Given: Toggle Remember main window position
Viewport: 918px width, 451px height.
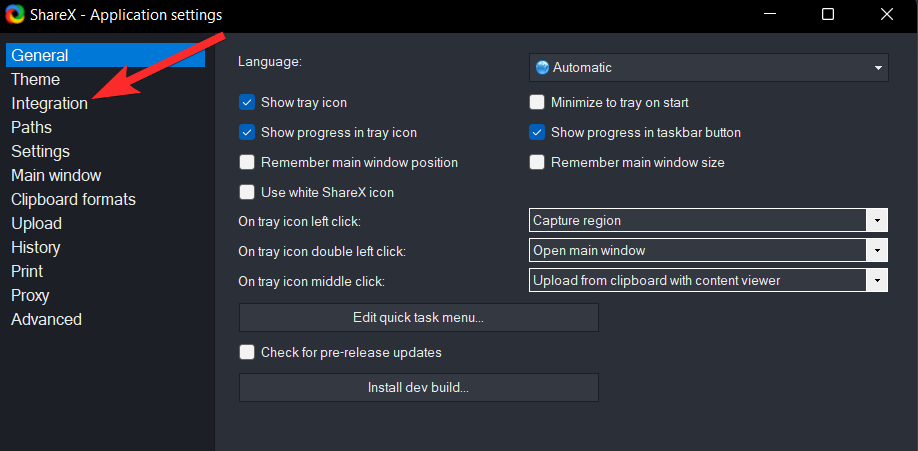Looking at the screenshot, I should tap(247, 162).
